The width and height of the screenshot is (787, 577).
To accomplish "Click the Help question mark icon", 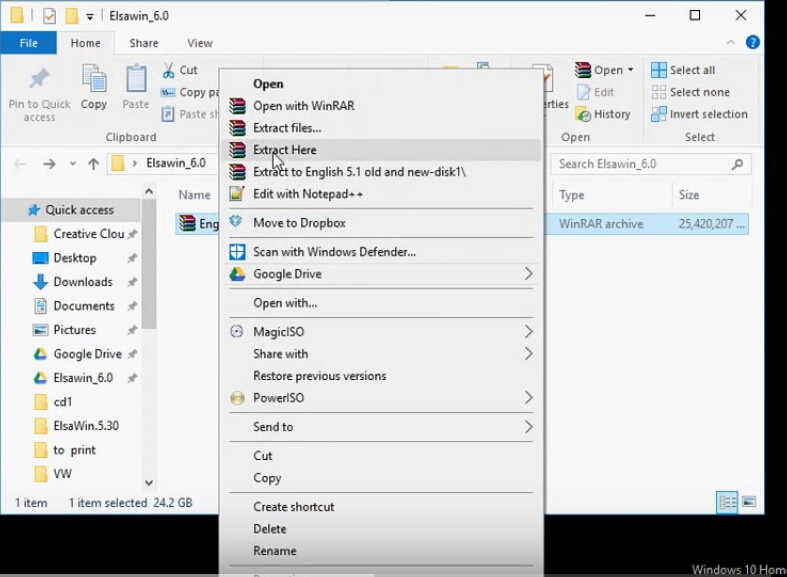I will click(752, 43).
